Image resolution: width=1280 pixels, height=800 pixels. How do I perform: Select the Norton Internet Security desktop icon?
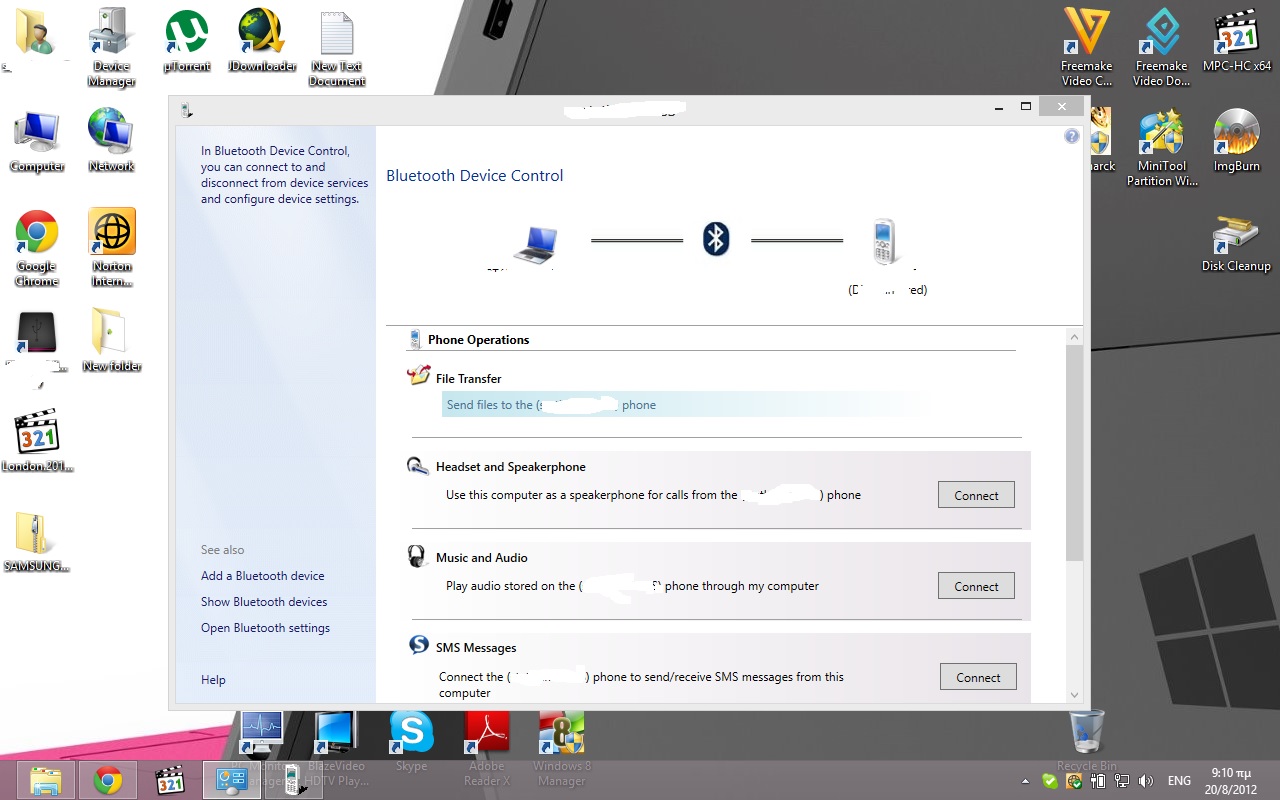click(x=111, y=247)
